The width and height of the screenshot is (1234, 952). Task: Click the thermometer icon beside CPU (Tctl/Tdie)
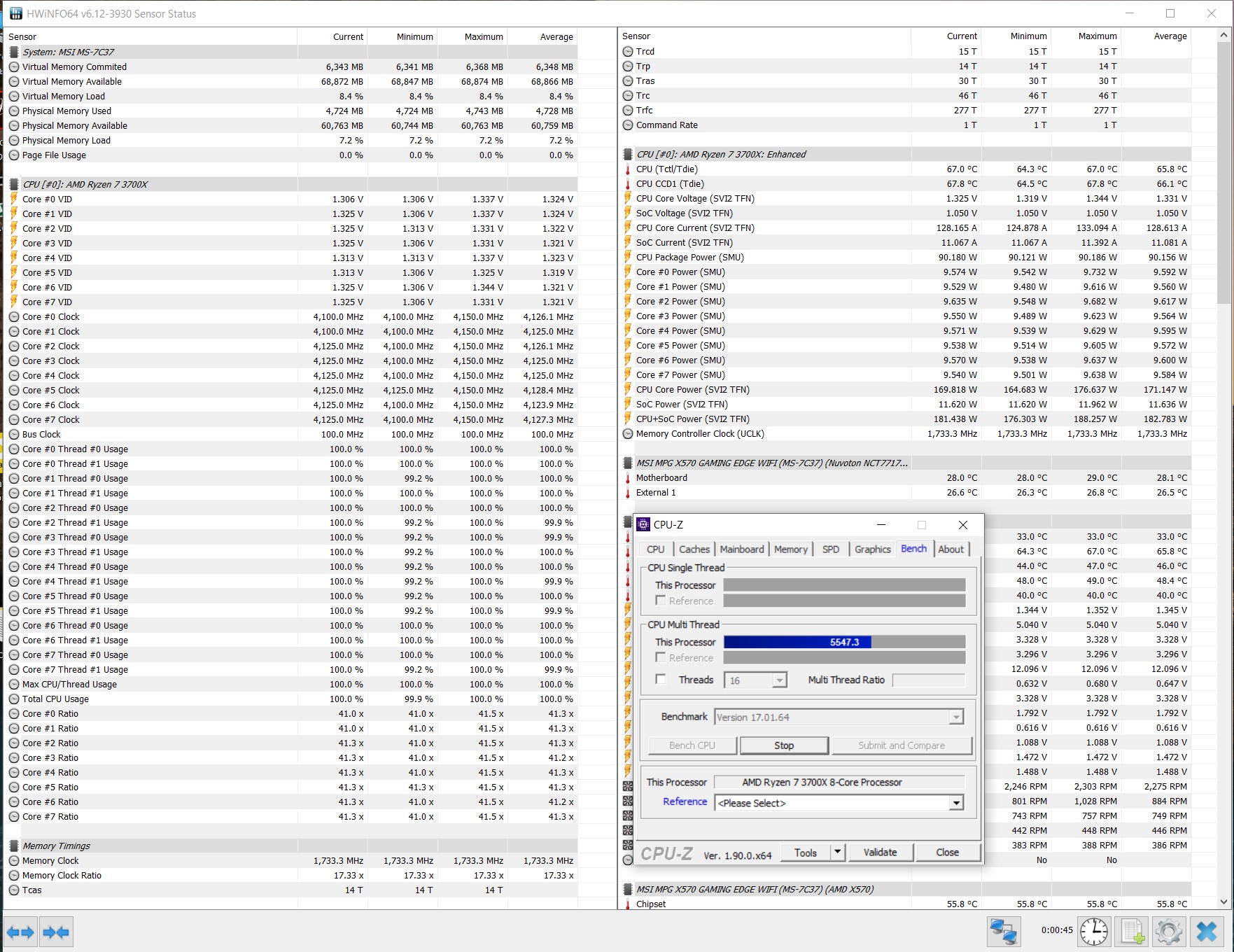click(x=628, y=169)
